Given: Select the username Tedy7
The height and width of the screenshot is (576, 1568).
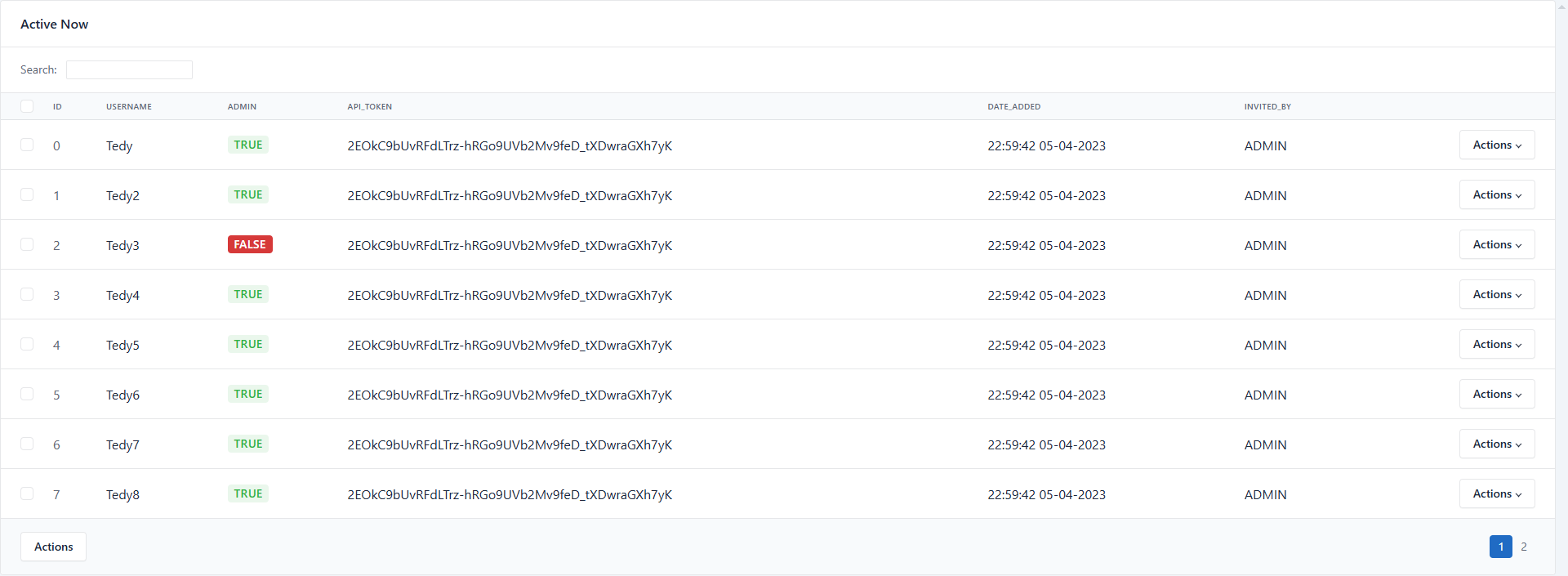Looking at the screenshot, I should point(122,445).
